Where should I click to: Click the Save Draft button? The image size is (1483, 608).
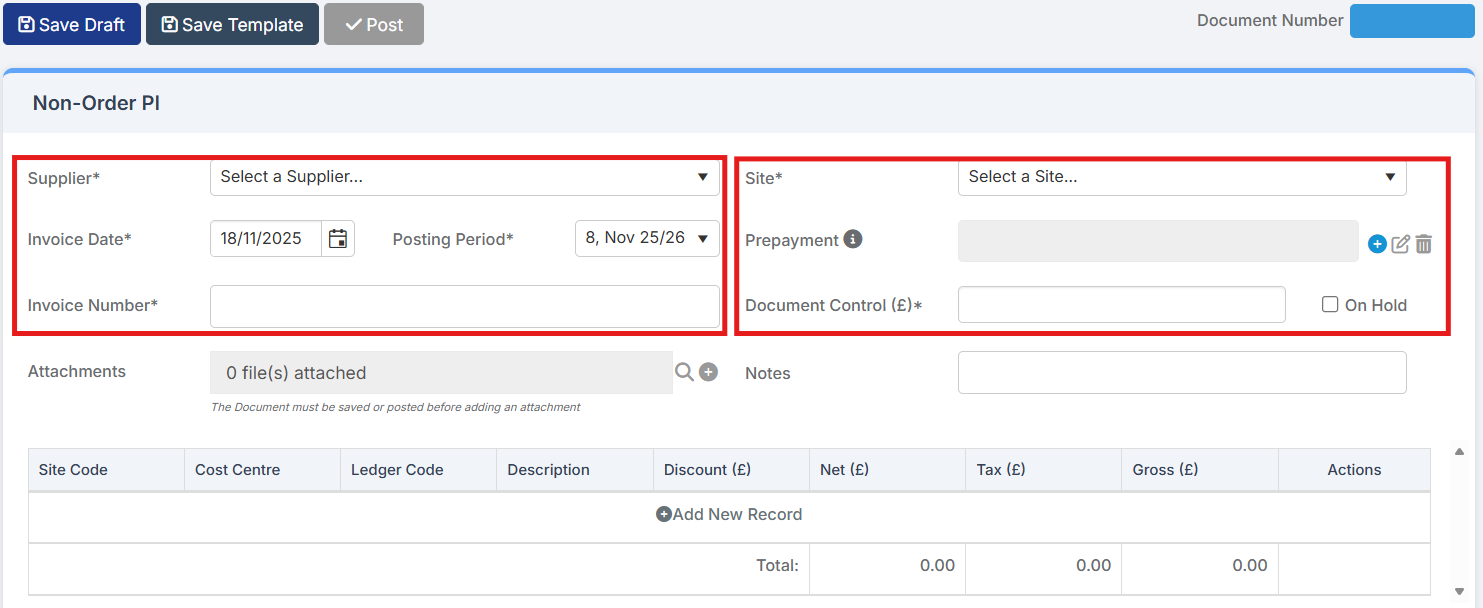(72, 24)
